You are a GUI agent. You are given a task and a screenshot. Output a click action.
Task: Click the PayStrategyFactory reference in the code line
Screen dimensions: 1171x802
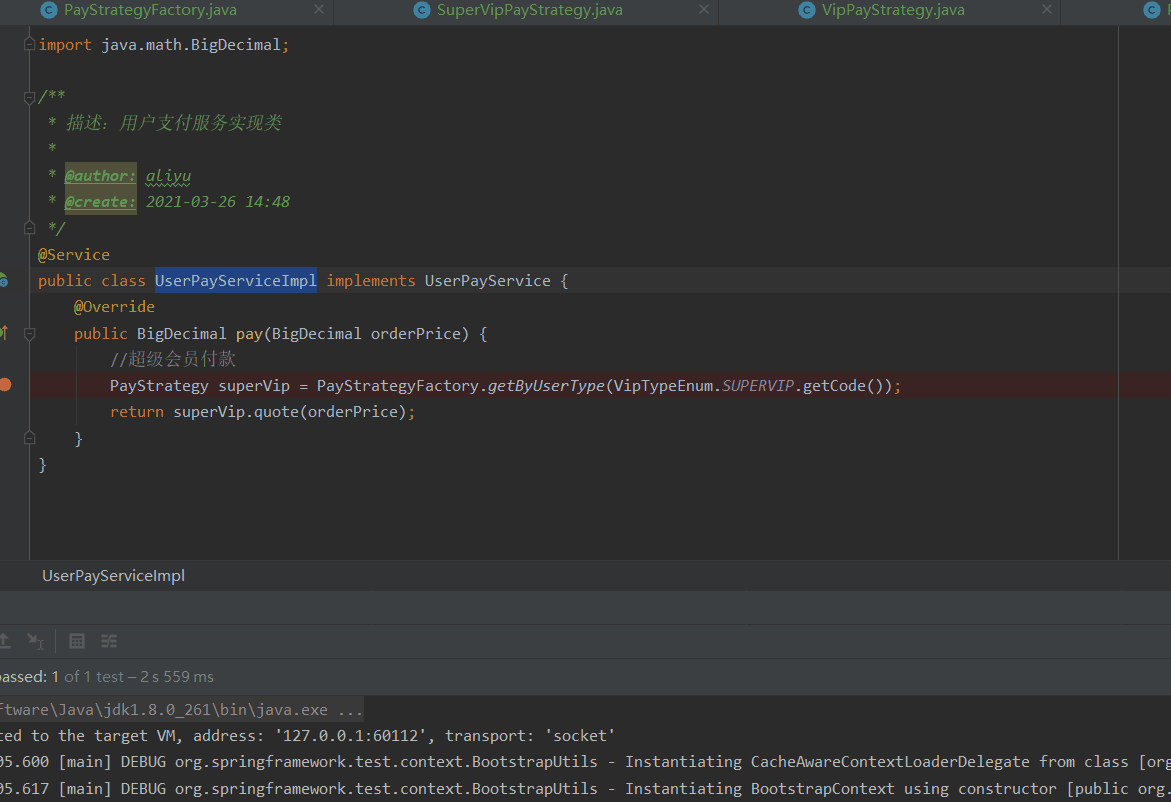point(397,386)
